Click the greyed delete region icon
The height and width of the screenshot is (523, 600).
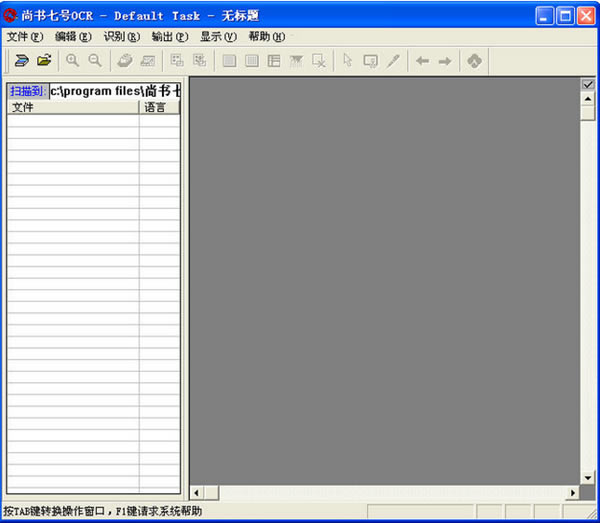point(319,60)
